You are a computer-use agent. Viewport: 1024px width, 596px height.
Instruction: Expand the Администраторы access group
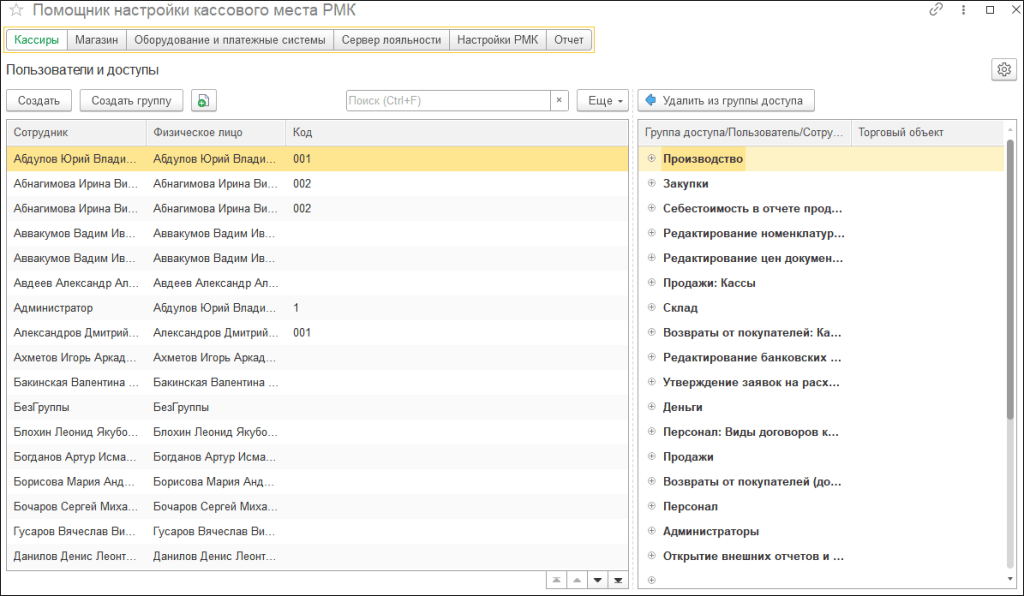[x=651, y=531]
